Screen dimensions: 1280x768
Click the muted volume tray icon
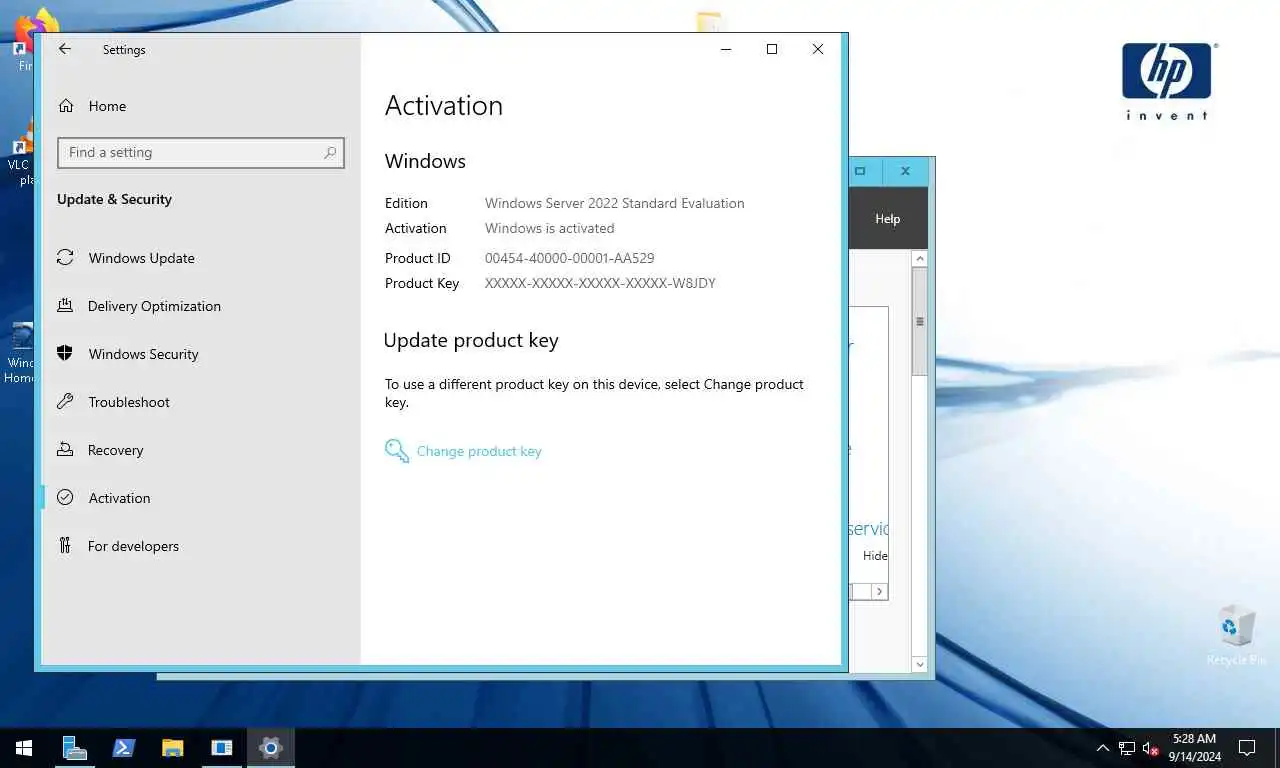(x=1151, y=748)
